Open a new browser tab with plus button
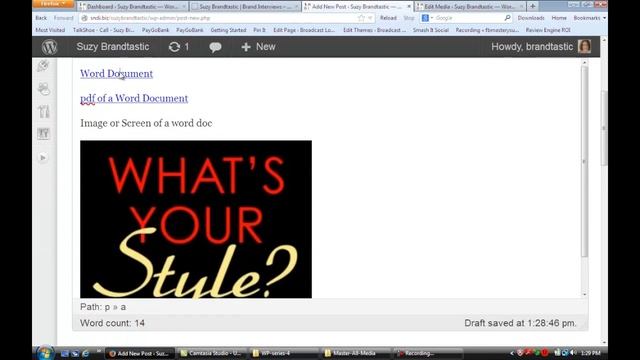The width and height of the screenshot is (640, 360). (x=532, y=6)
